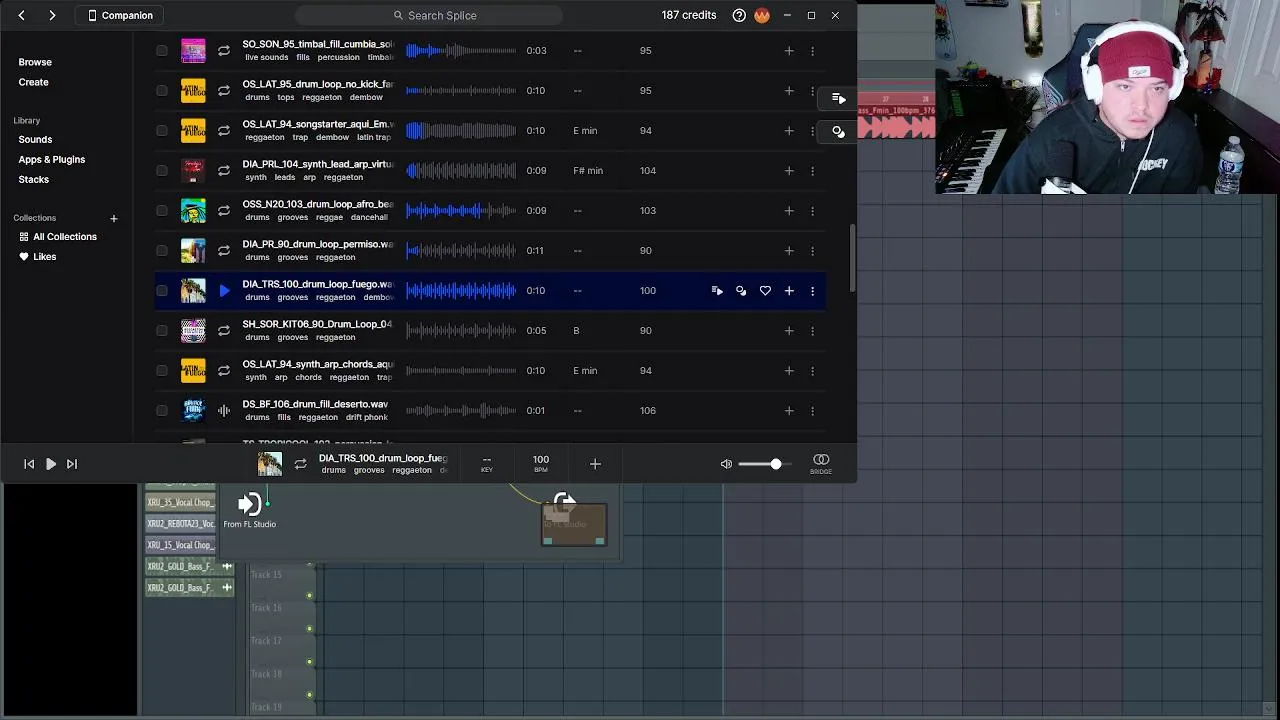This screenshot has height=720, width=1280.
Task: Check the box for OS_LAT_95_drum_loop_no_kick
Action: click(x=162, y=90)
